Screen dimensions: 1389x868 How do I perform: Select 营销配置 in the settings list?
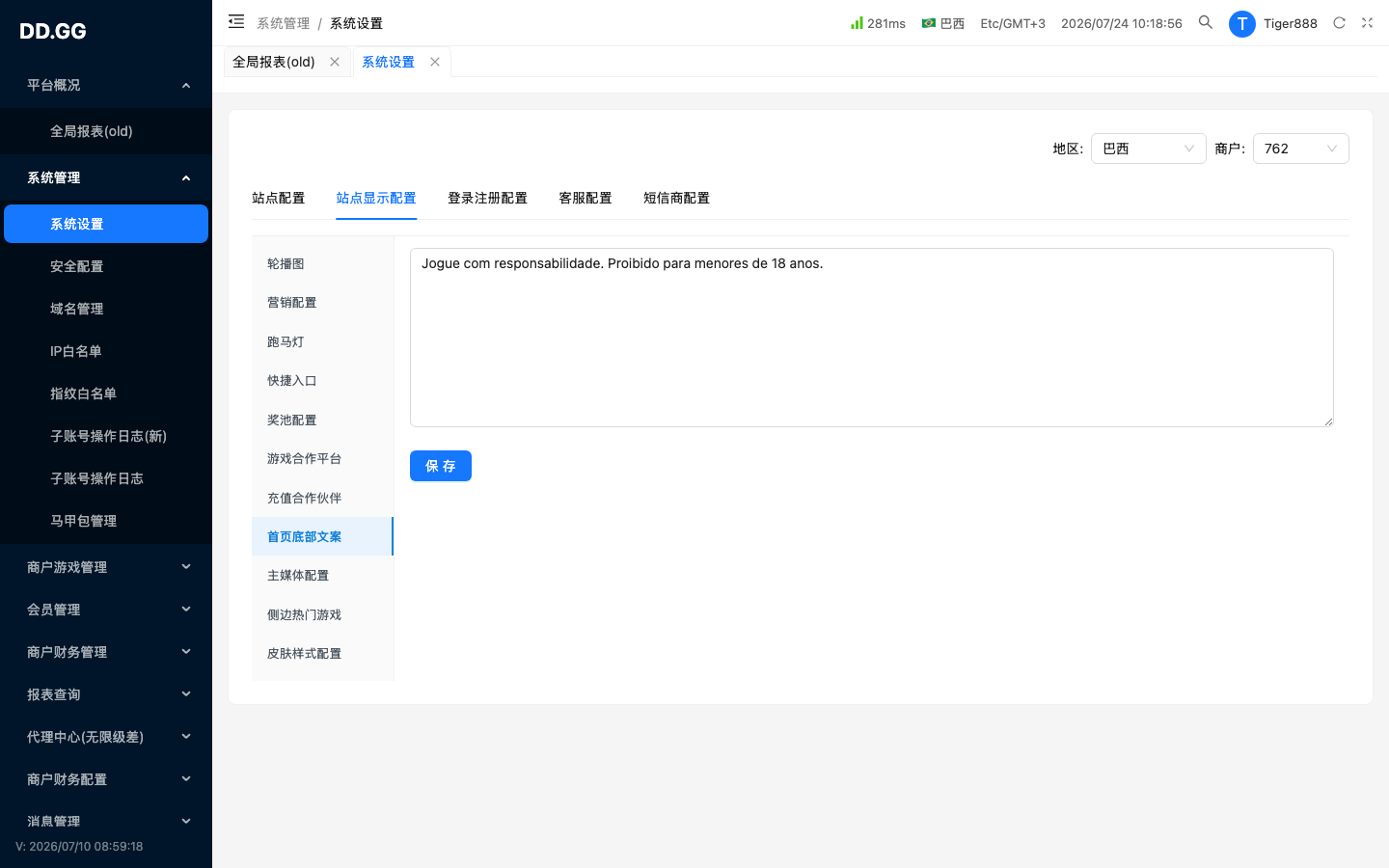(322, 303)
